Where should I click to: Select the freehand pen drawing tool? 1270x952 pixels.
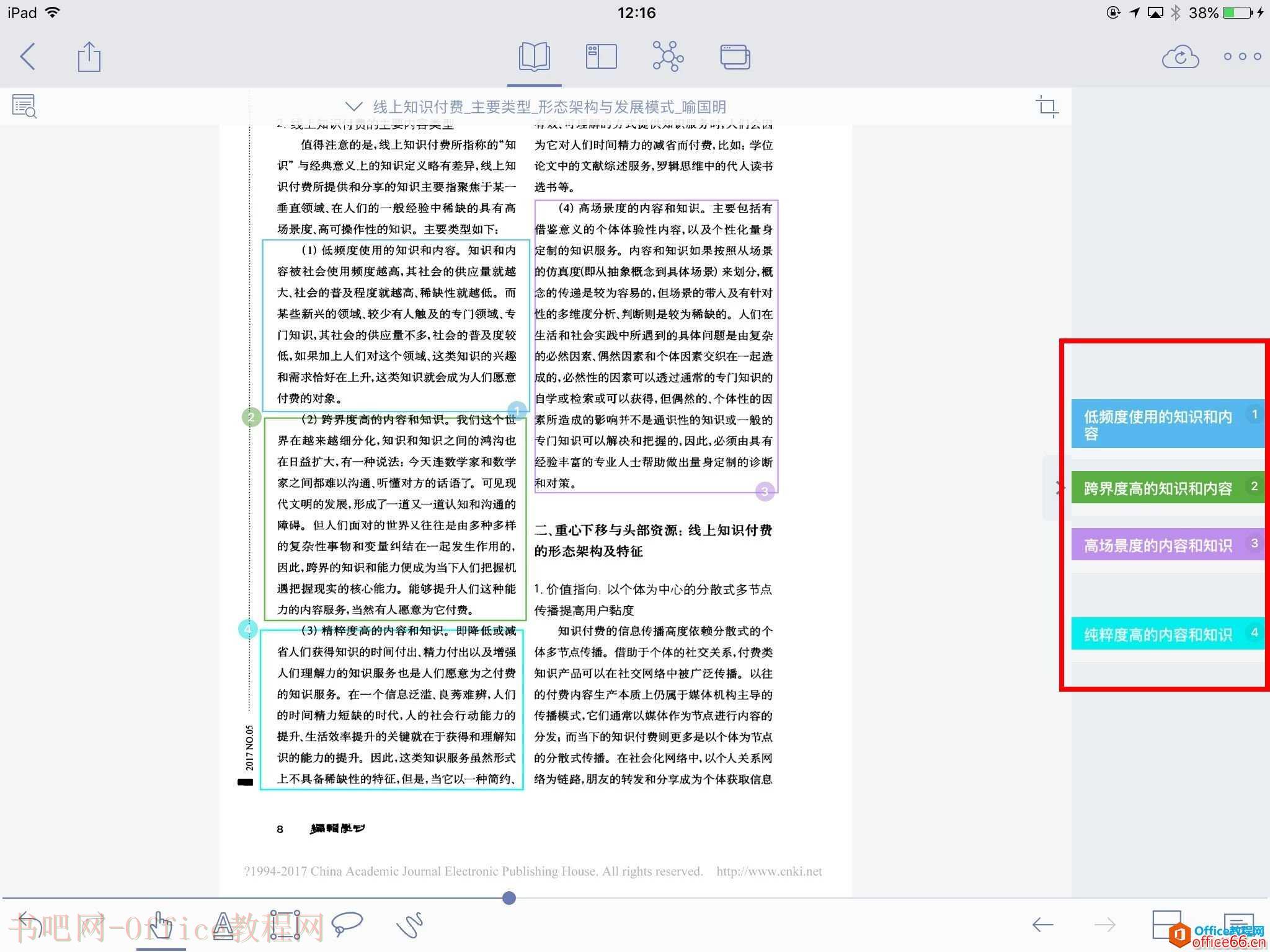point(409,925)
